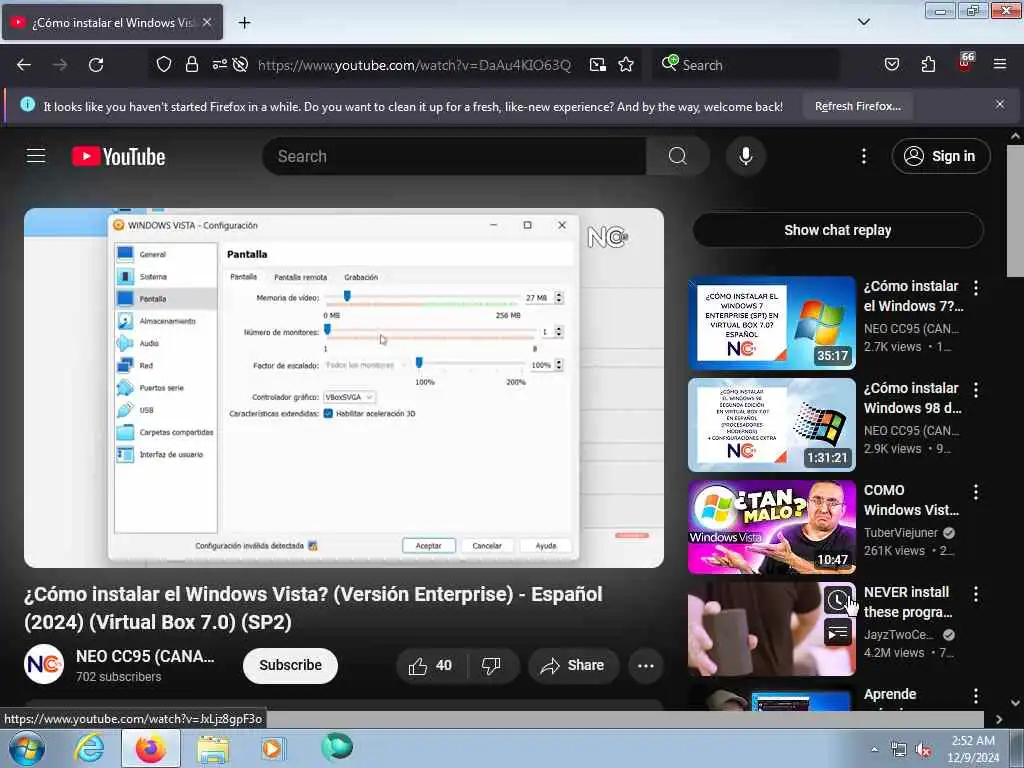Image resolution: width=1024 pixels, height=768 pixels.
Task: Open the extension icon with 66 badge
Action: pyautogui.click(x=965, y=63)
